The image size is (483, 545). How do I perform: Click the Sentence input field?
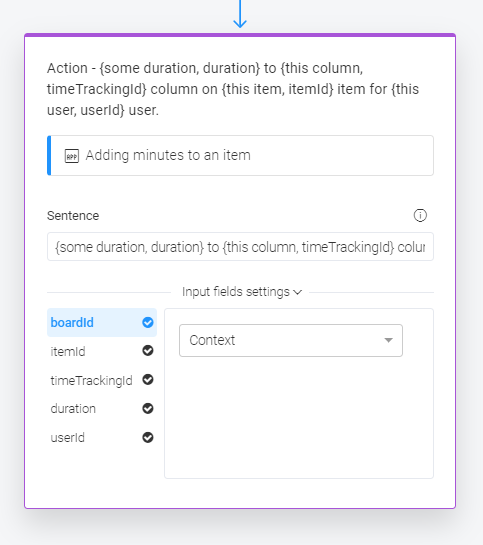coord(240,247)
